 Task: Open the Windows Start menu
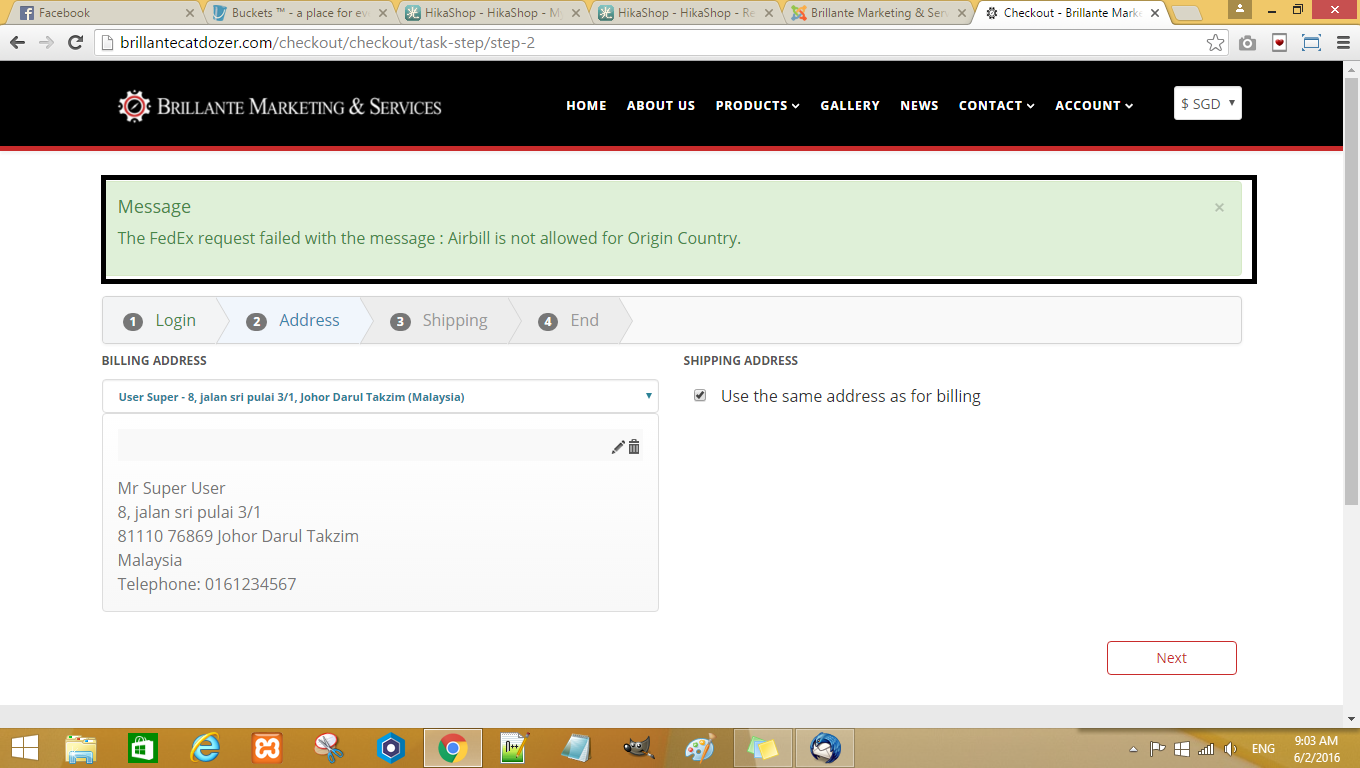pyautogui.click(x=24, y=748)
